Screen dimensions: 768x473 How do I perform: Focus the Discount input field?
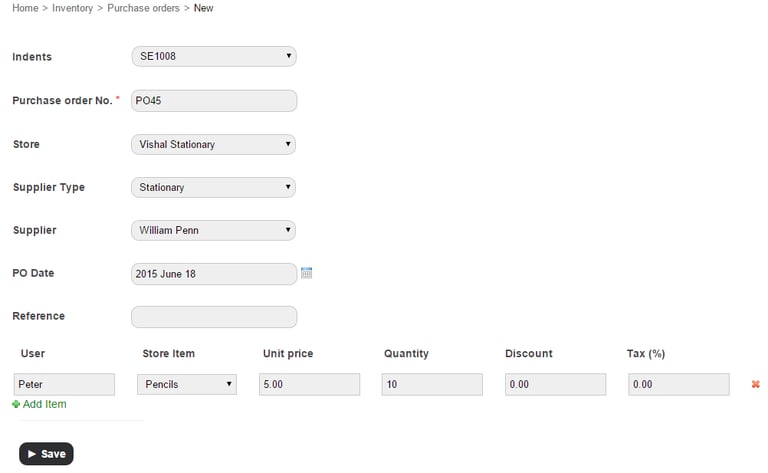click(555, 384)
